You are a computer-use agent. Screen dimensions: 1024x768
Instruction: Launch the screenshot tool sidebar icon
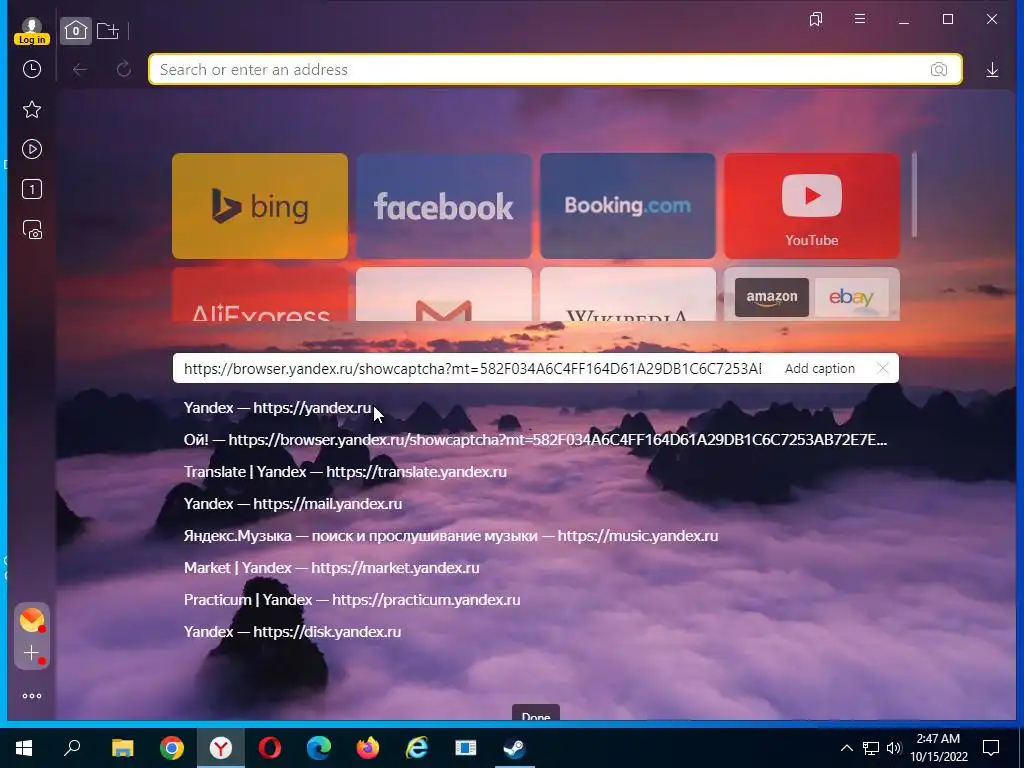(32, 230)
